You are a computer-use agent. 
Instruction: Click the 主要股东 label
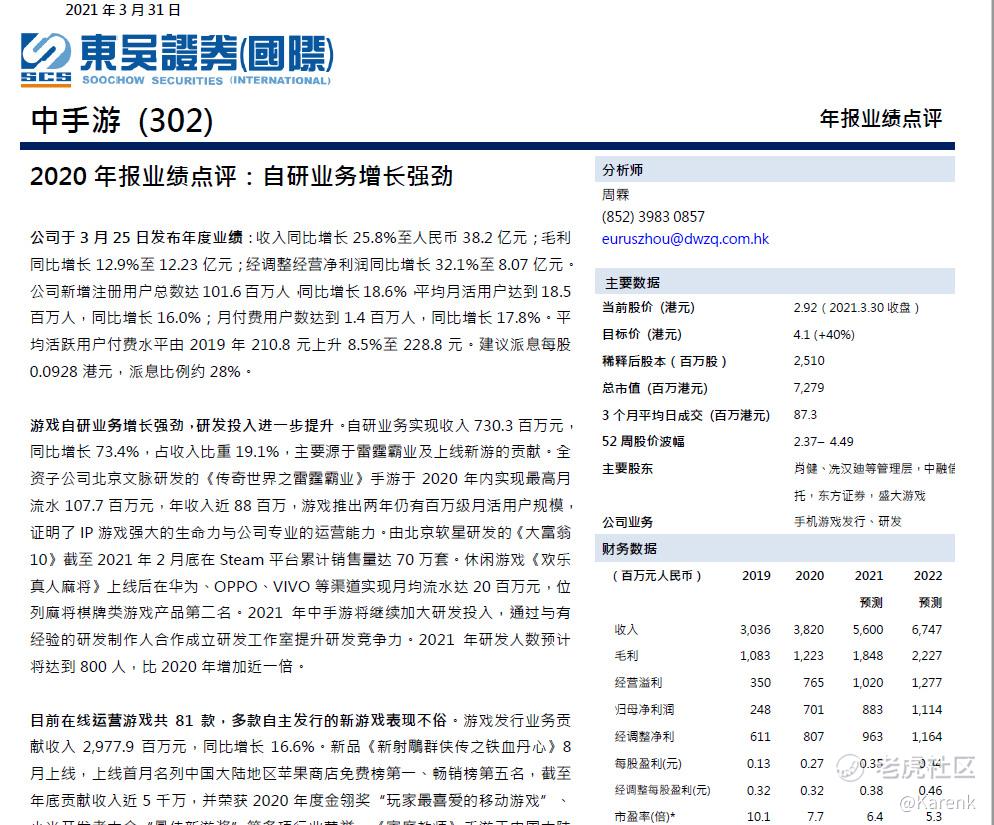tap(627, 469)
